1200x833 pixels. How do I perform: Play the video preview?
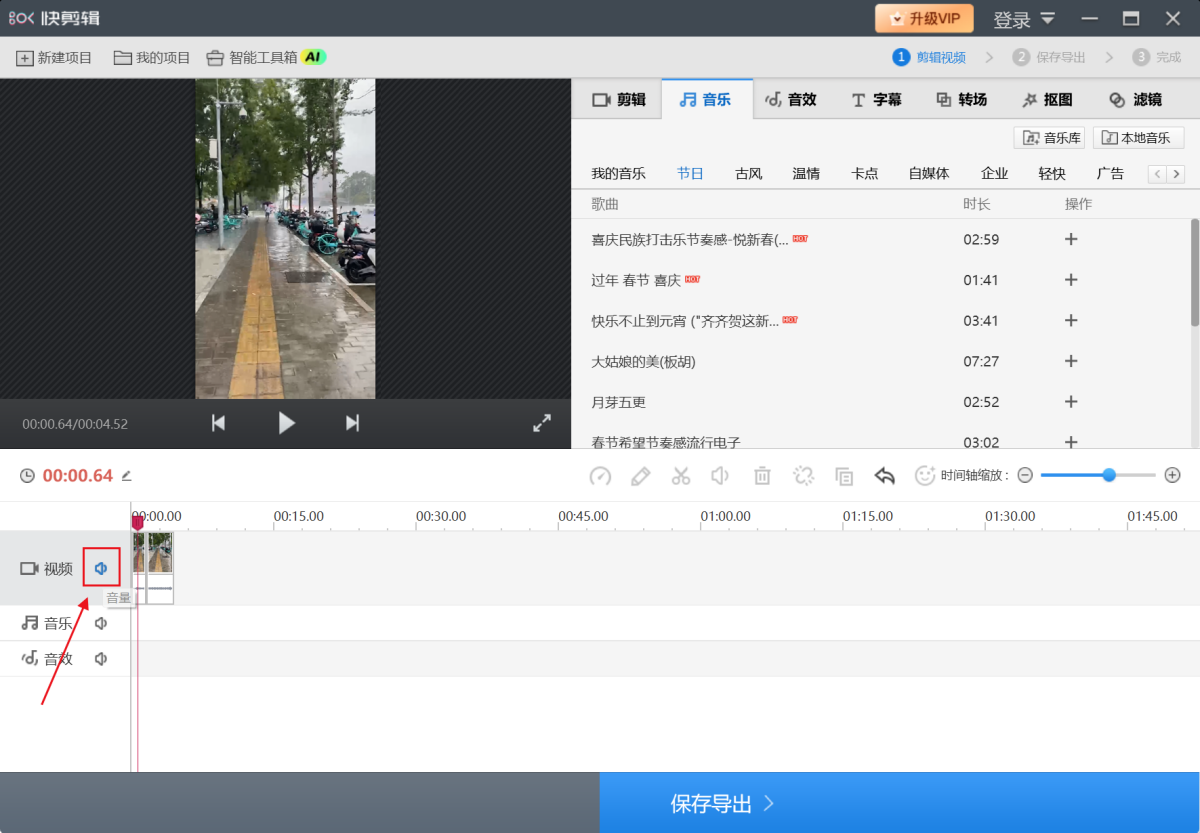pos(286,423)
